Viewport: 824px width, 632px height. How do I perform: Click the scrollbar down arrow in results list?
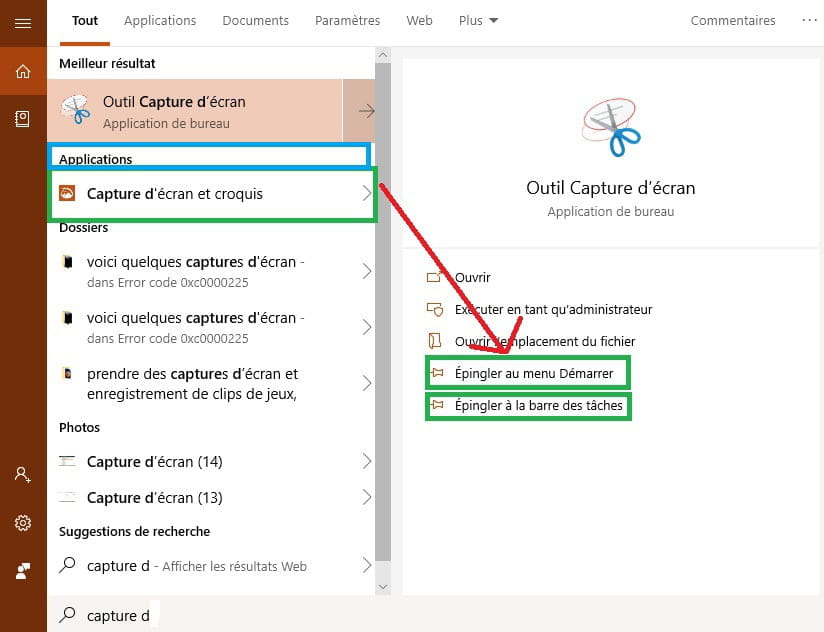tap(383, 587)
